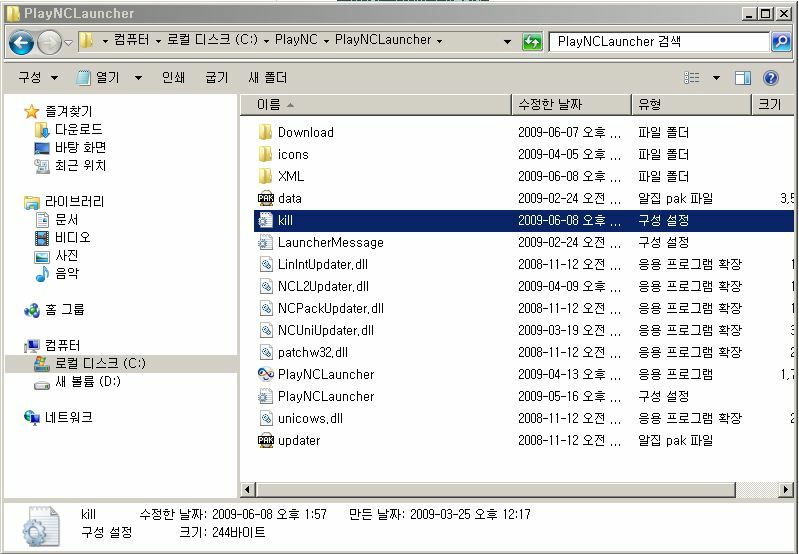Click the 열기 toolbar button
The image size is (799, 554).
pos(98,77)
